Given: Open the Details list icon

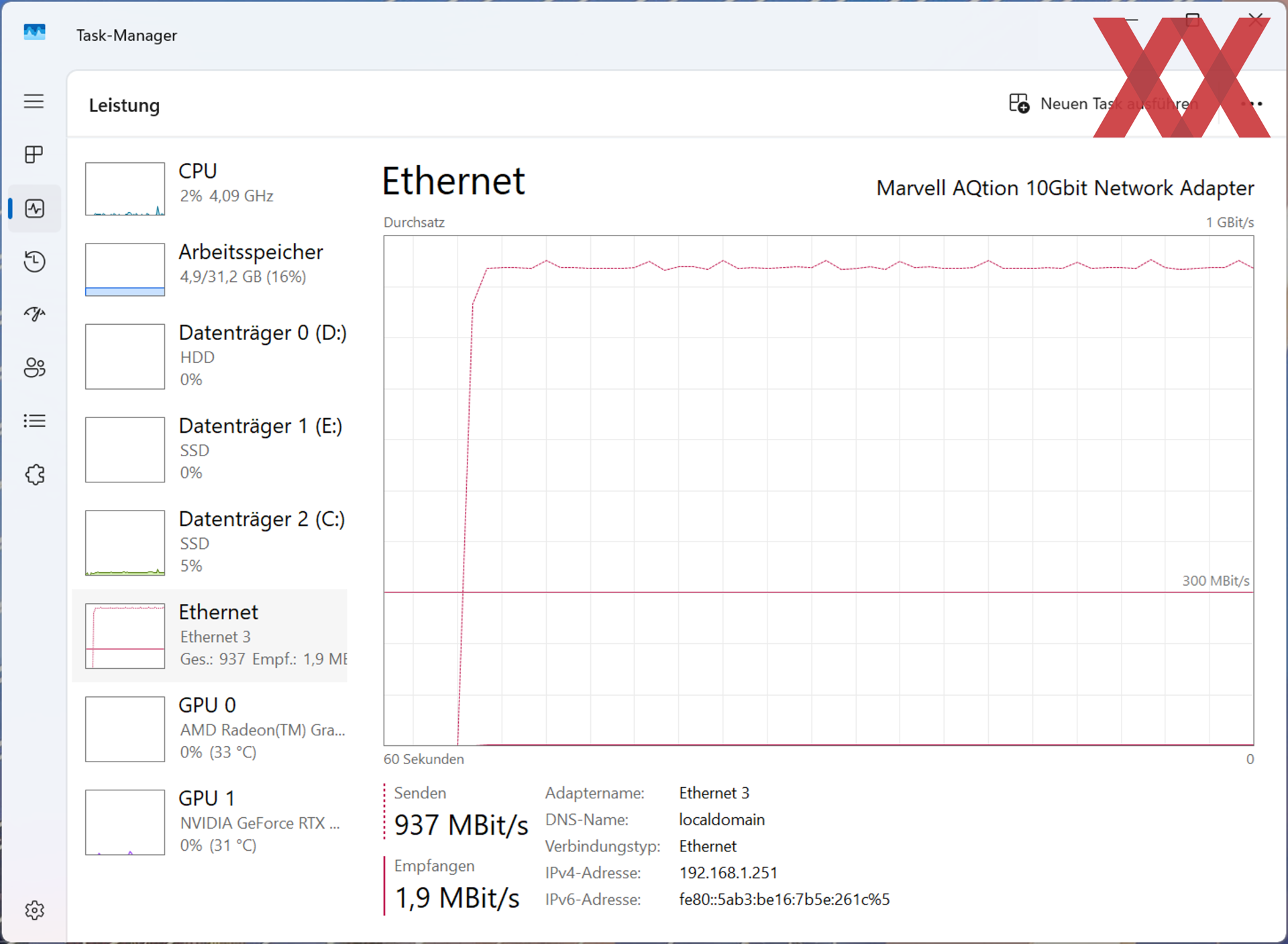Looking at the screenshot, I should pyautogui.click(x=34, y=421).
